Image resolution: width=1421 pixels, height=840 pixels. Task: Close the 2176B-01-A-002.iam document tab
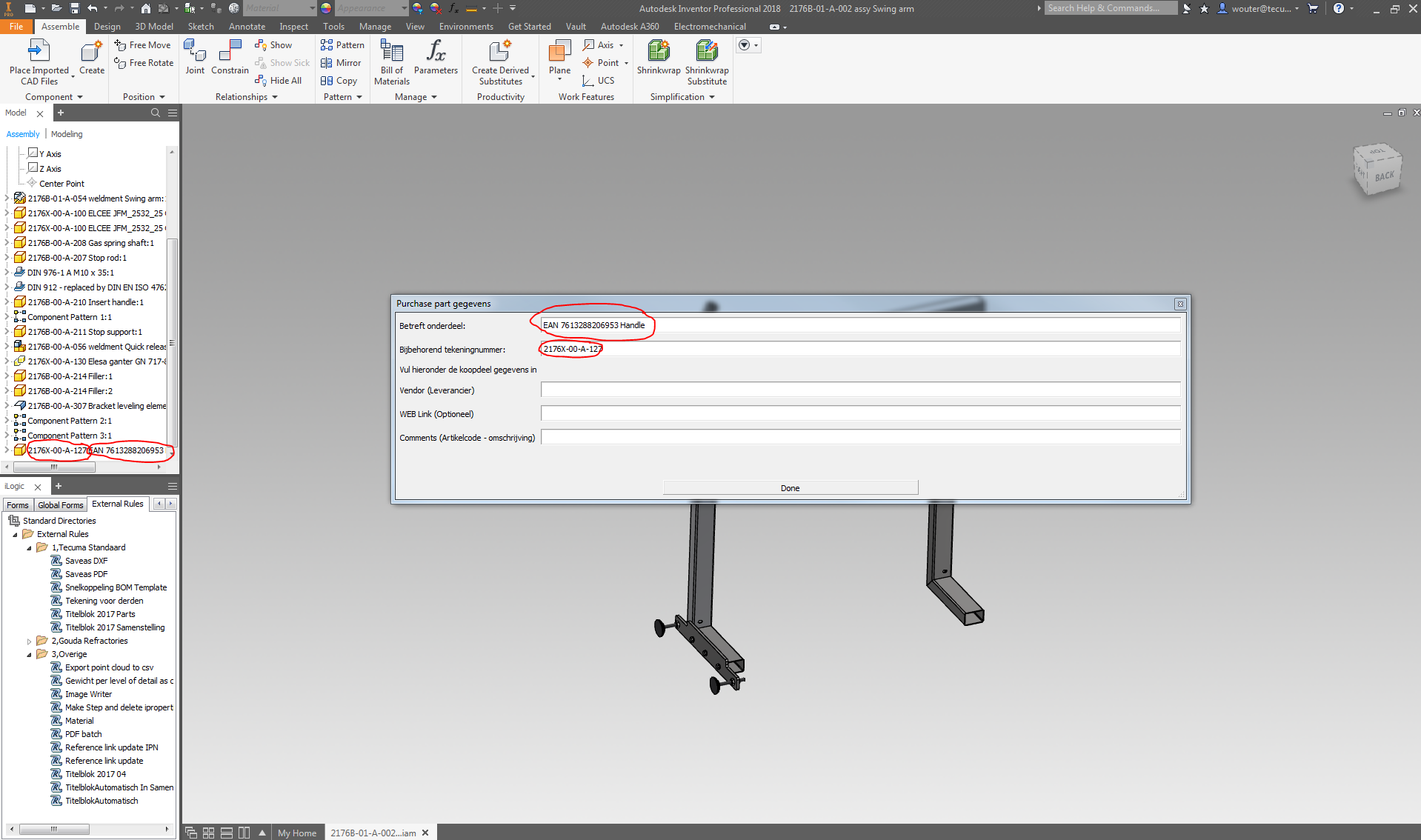425,833
